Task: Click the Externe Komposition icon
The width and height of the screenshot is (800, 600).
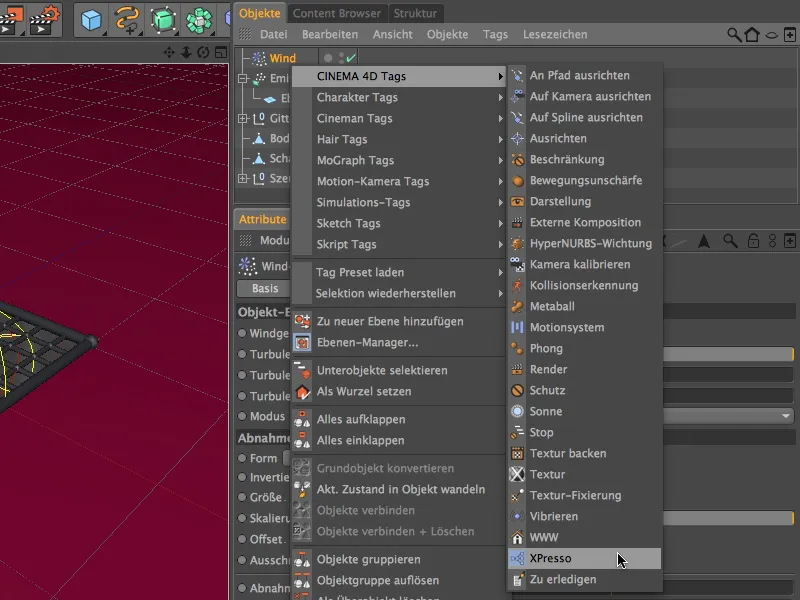Action: (x=517, y=222)
